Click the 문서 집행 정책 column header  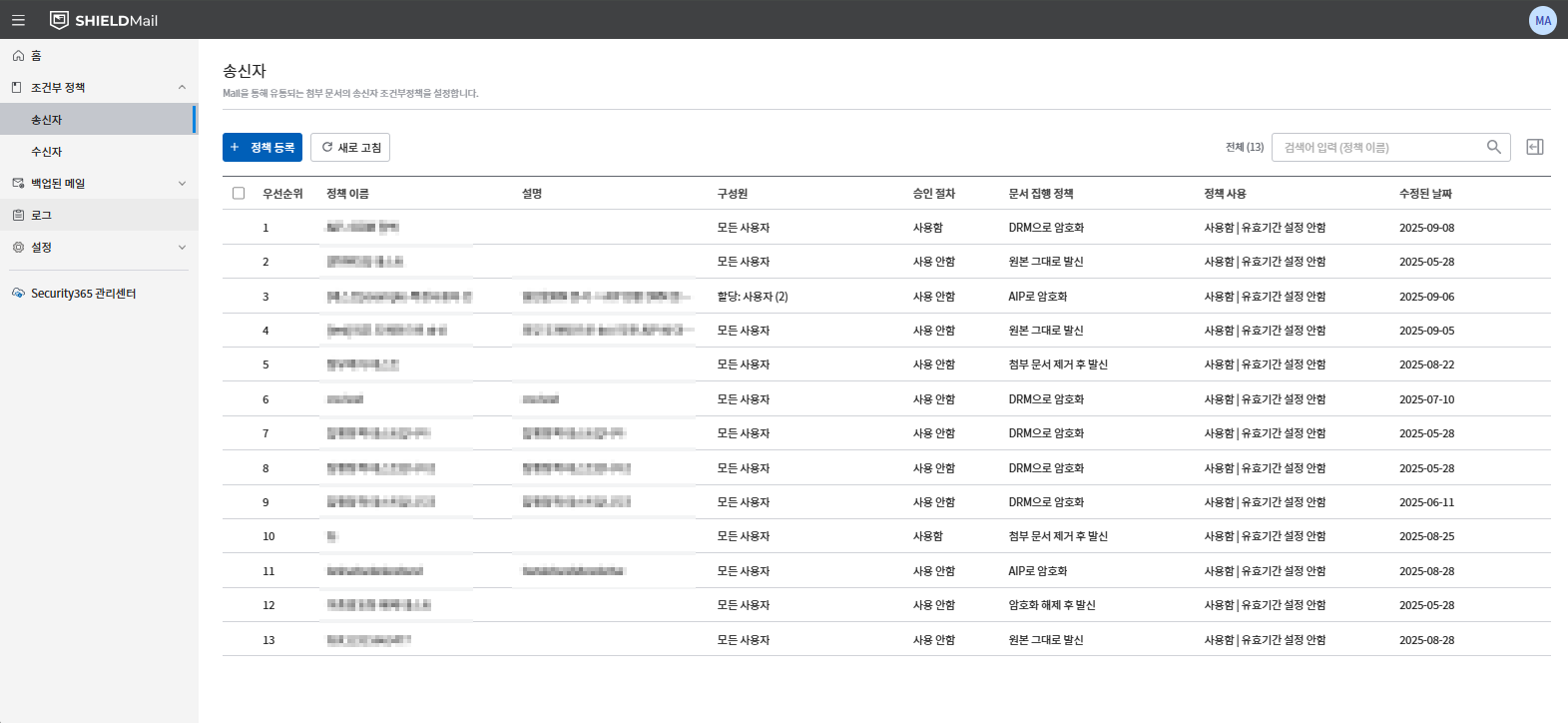tap(1041, 194)
